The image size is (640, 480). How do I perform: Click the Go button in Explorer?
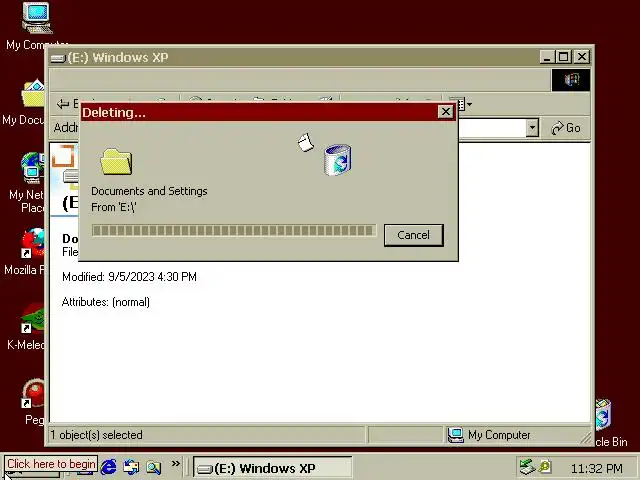pos(566,128)
